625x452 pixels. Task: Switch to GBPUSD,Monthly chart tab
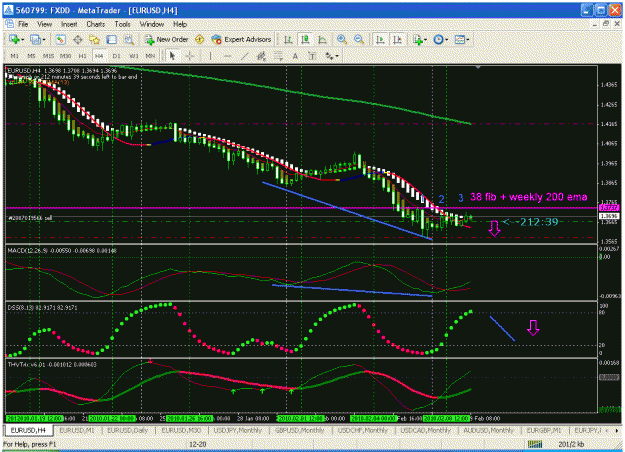[x=299, y=430]
